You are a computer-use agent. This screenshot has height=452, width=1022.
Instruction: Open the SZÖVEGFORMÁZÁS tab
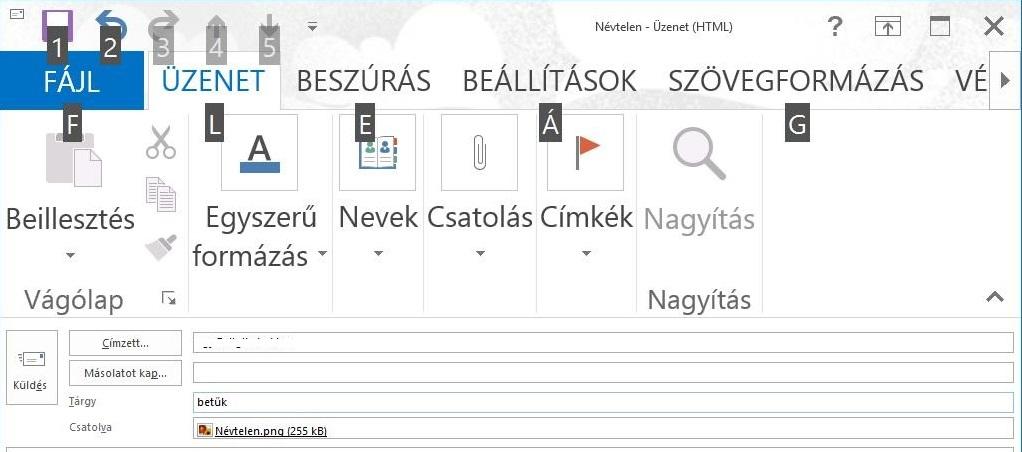tap(796, 81)
